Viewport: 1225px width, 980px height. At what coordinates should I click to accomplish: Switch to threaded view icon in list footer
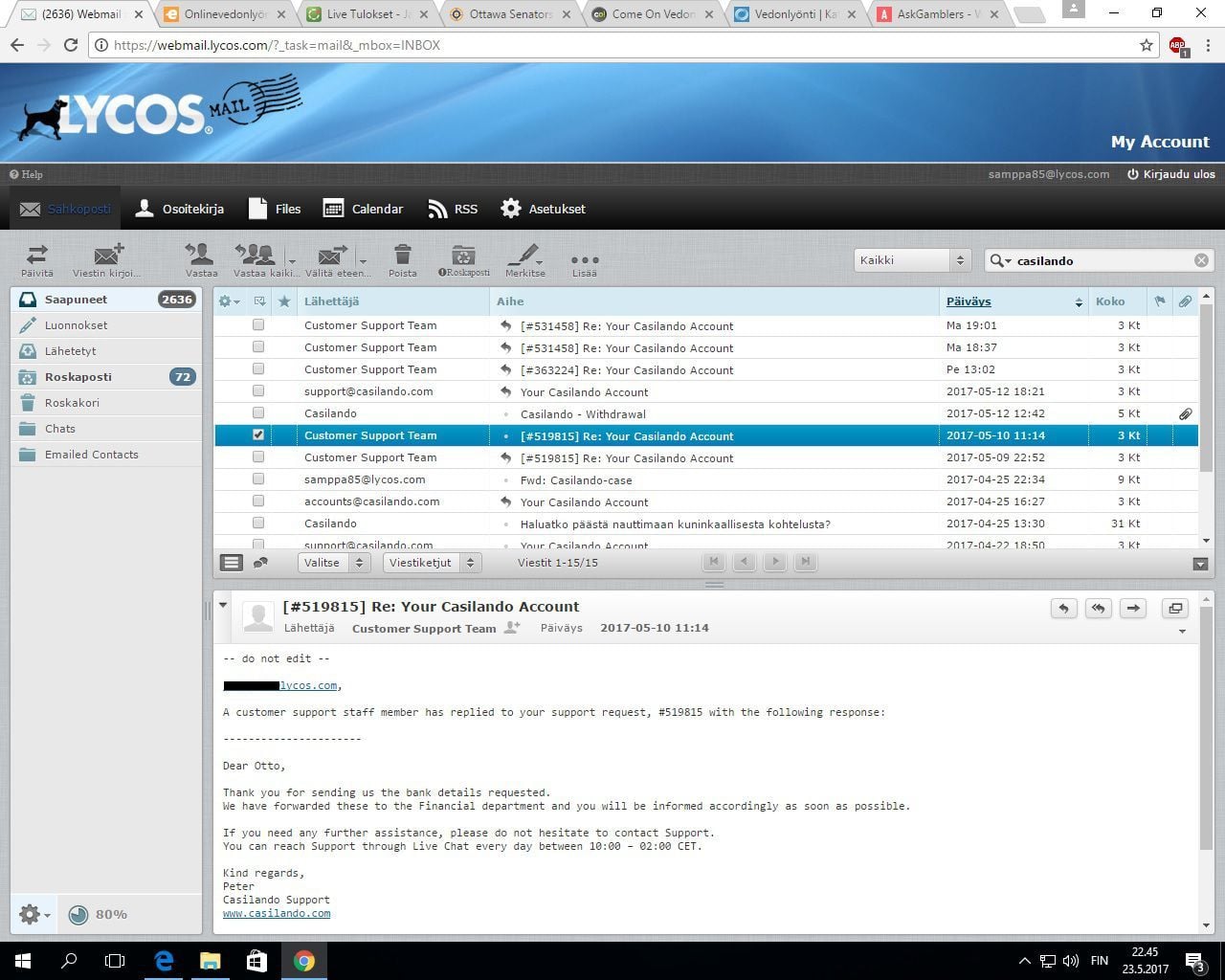[x=260, y=563]
